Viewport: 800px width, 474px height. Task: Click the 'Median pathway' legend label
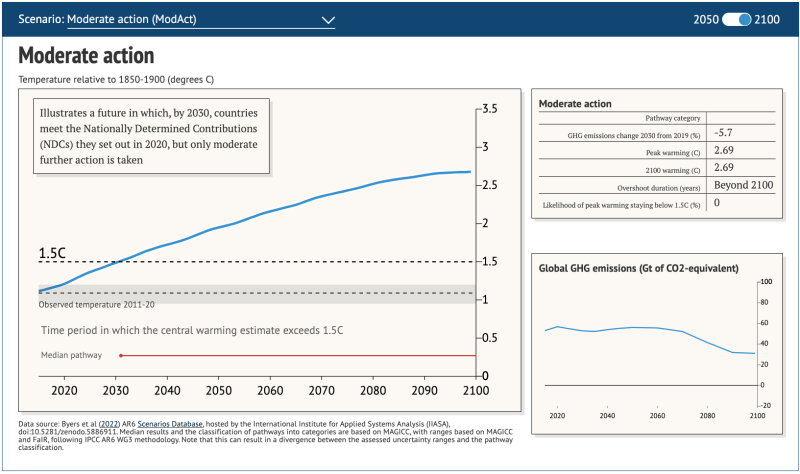click(x=71, y=355)
